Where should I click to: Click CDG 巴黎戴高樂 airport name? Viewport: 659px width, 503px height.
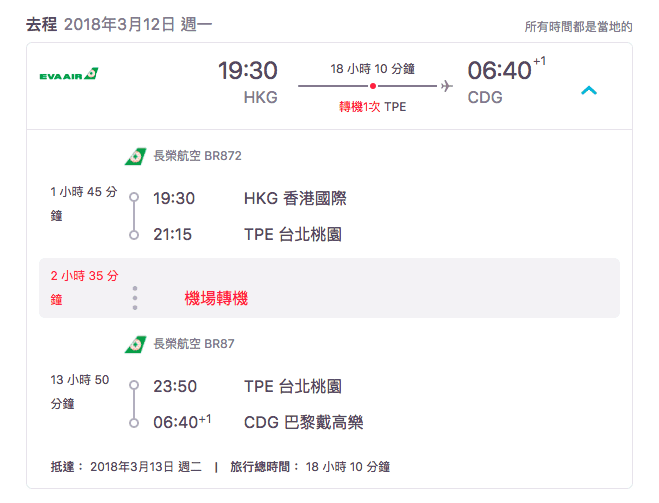click(303, 422)
